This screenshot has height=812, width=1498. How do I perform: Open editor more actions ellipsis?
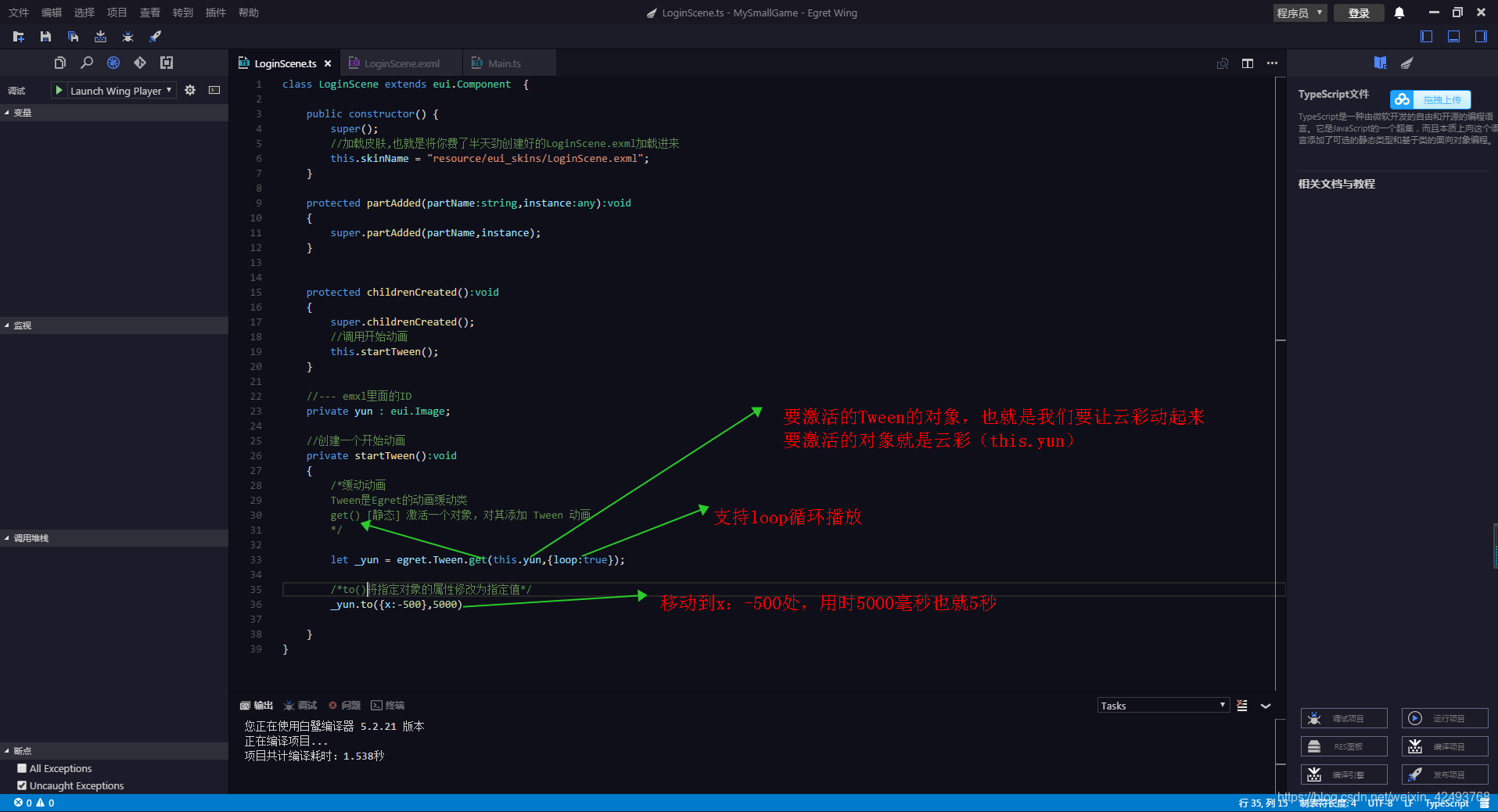click(1273, 63)
